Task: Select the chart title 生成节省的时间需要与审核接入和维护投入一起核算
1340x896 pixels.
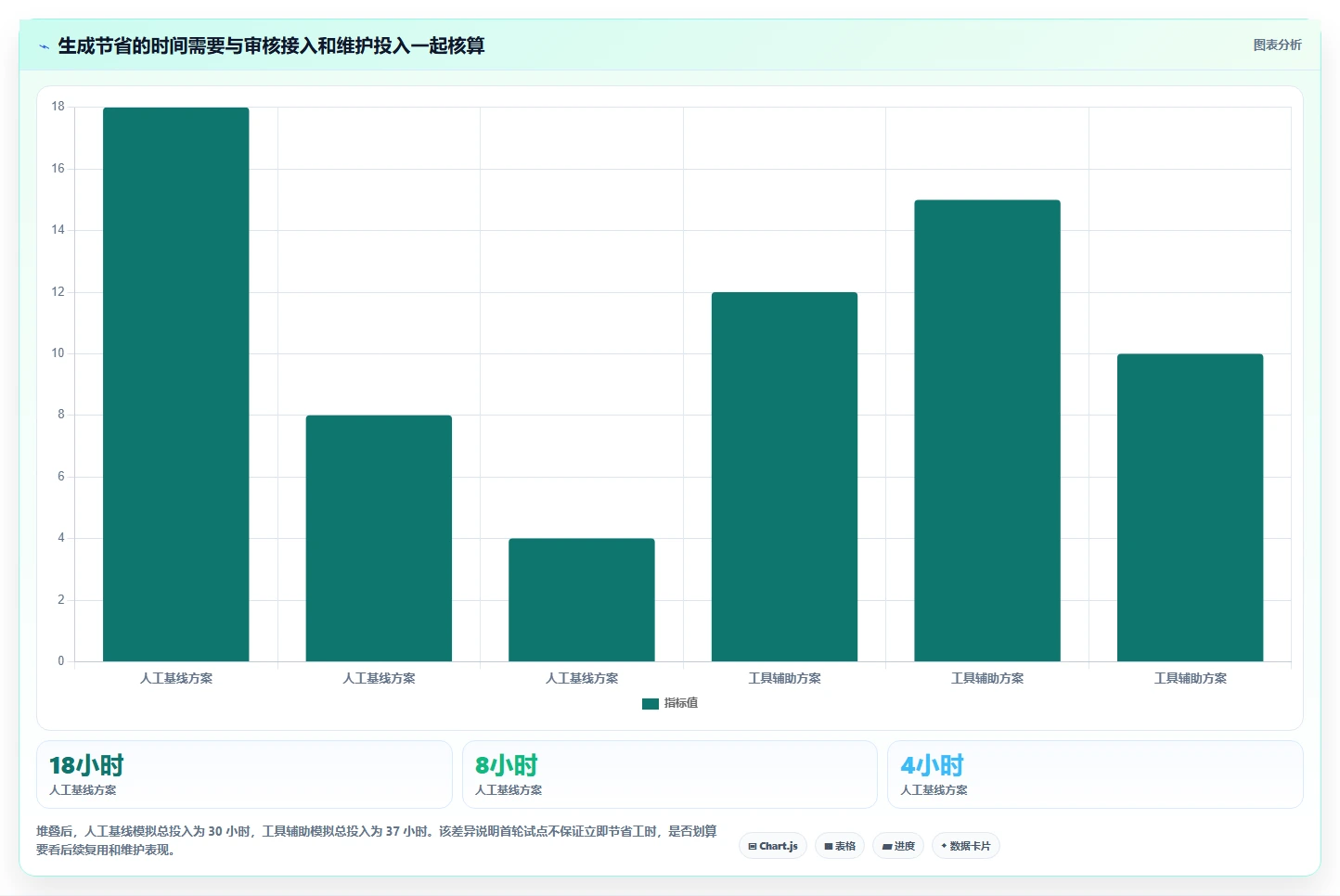Action: tap(271, 45)
